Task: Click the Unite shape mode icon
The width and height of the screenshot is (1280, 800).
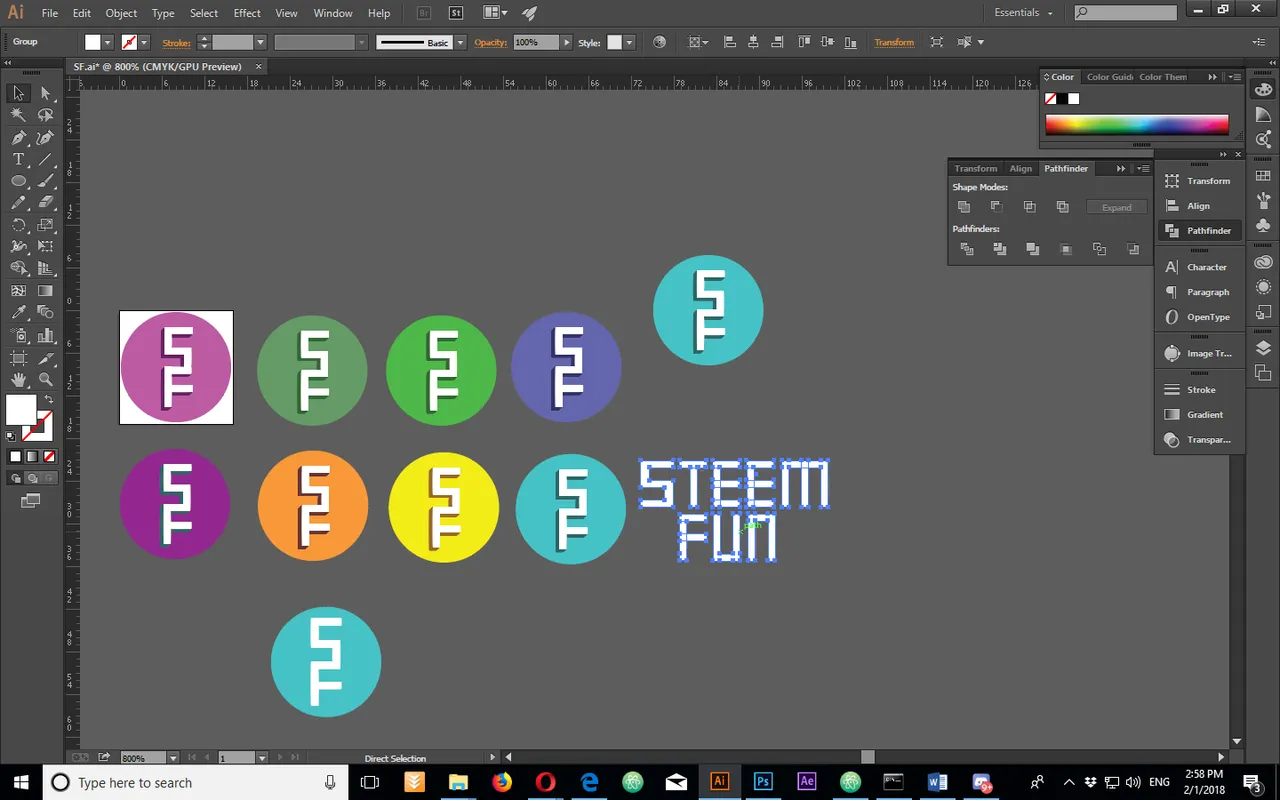Action: 964,207
